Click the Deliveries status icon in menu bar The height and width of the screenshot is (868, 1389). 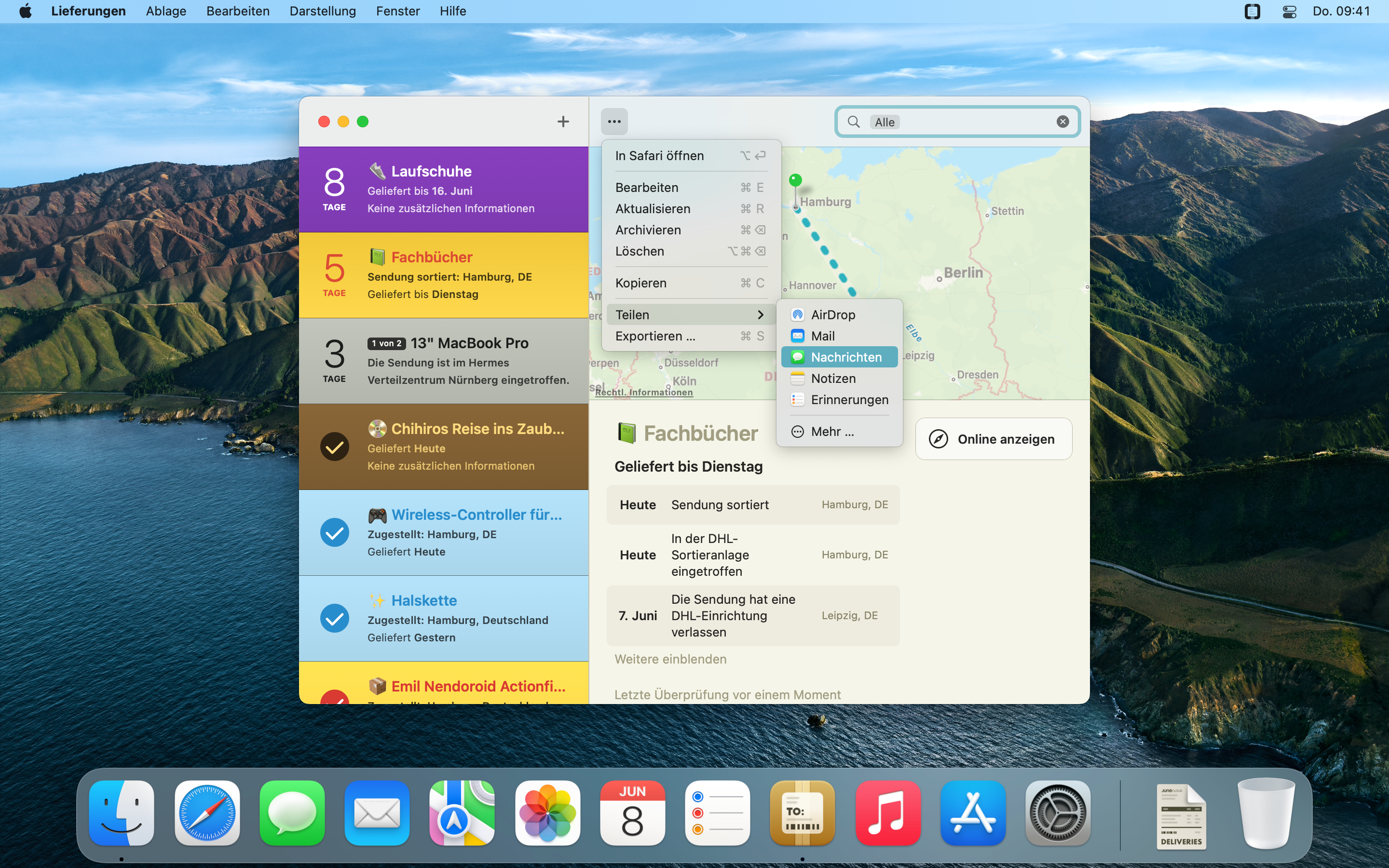coord(1252,12)
